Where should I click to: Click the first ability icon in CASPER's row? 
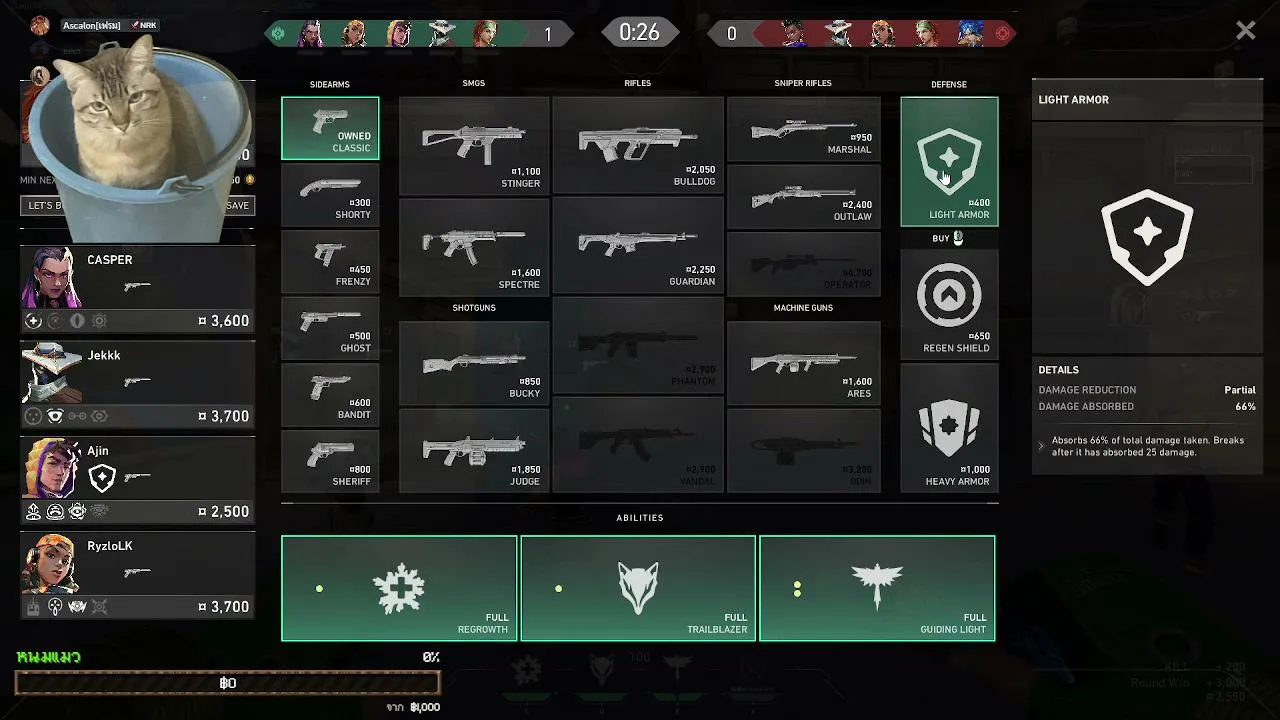click(33, 321)
